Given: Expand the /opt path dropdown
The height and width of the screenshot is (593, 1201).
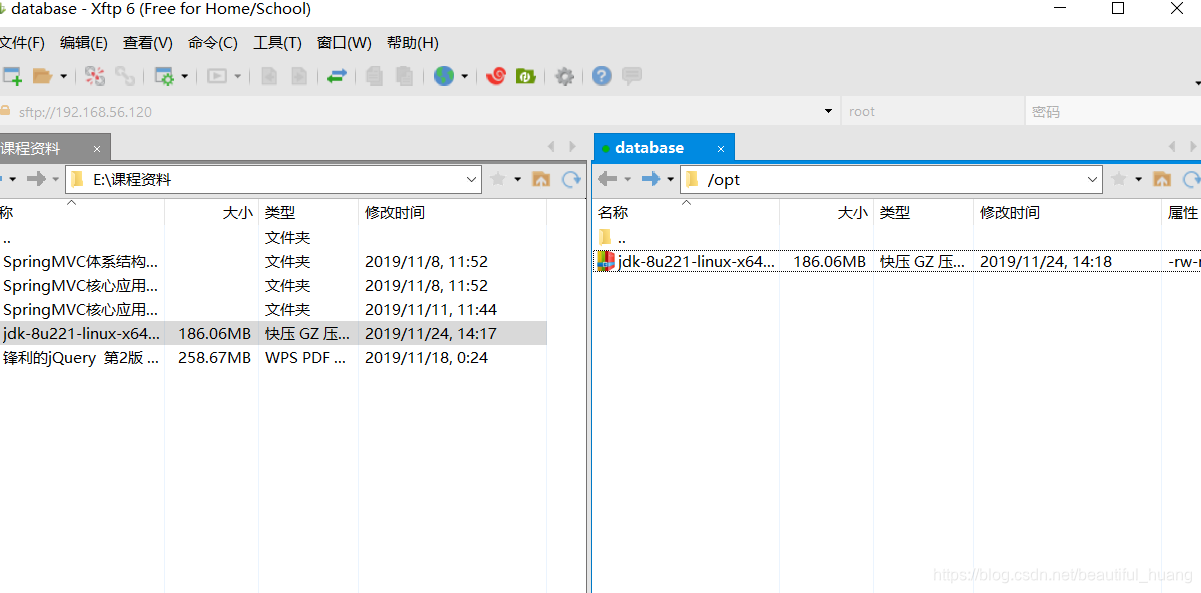Looking at the screenshot, I should 1093,180.
